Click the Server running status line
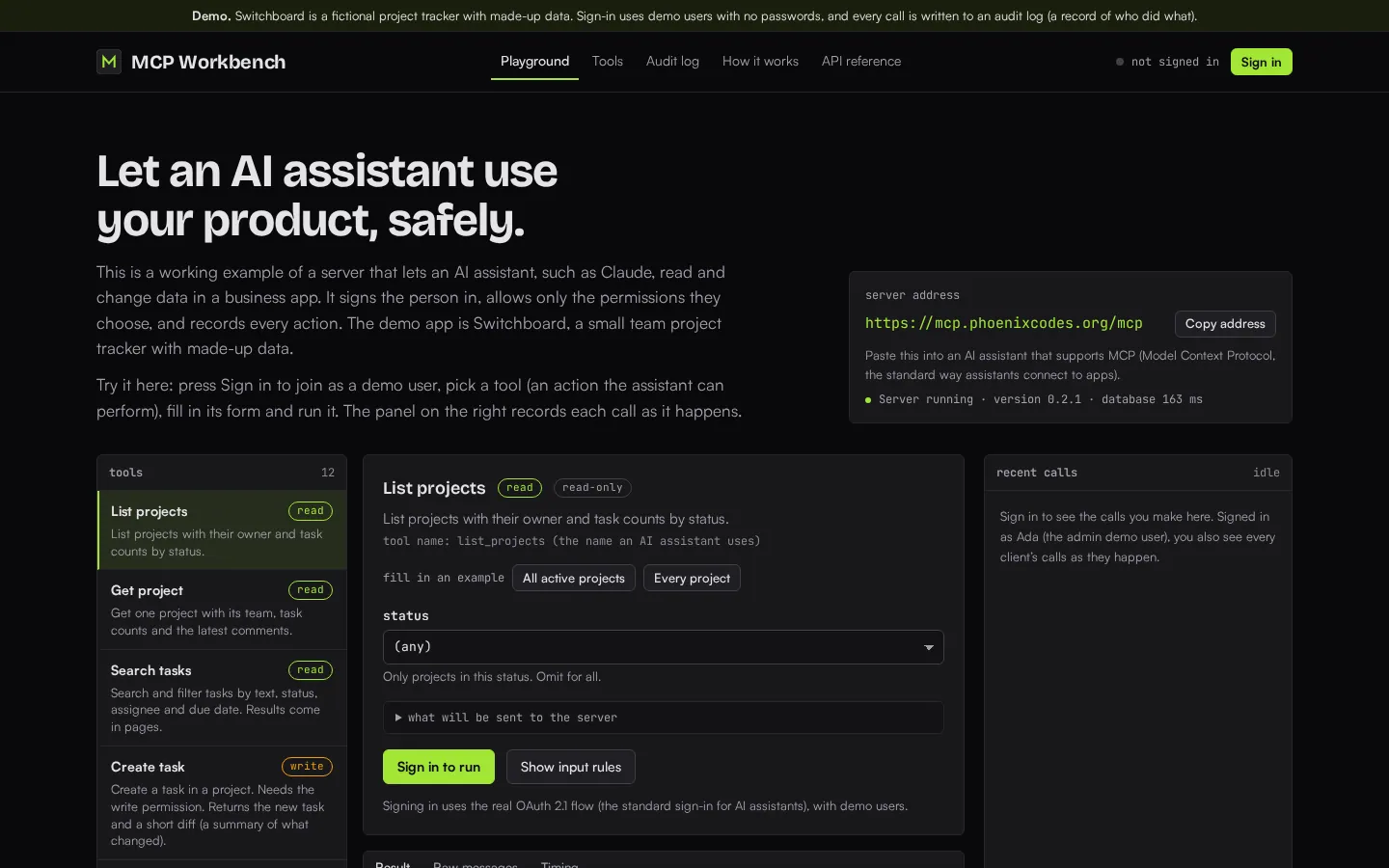 pyautogui.click(x=1034, y=399)
